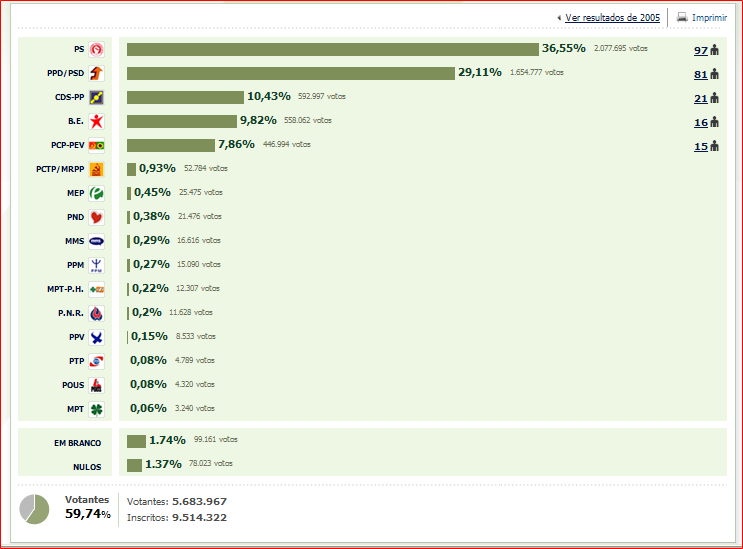Click the PCTP/MRPP party name label
This screenshot has width=743, height=549.
click(x=60, y=169)
